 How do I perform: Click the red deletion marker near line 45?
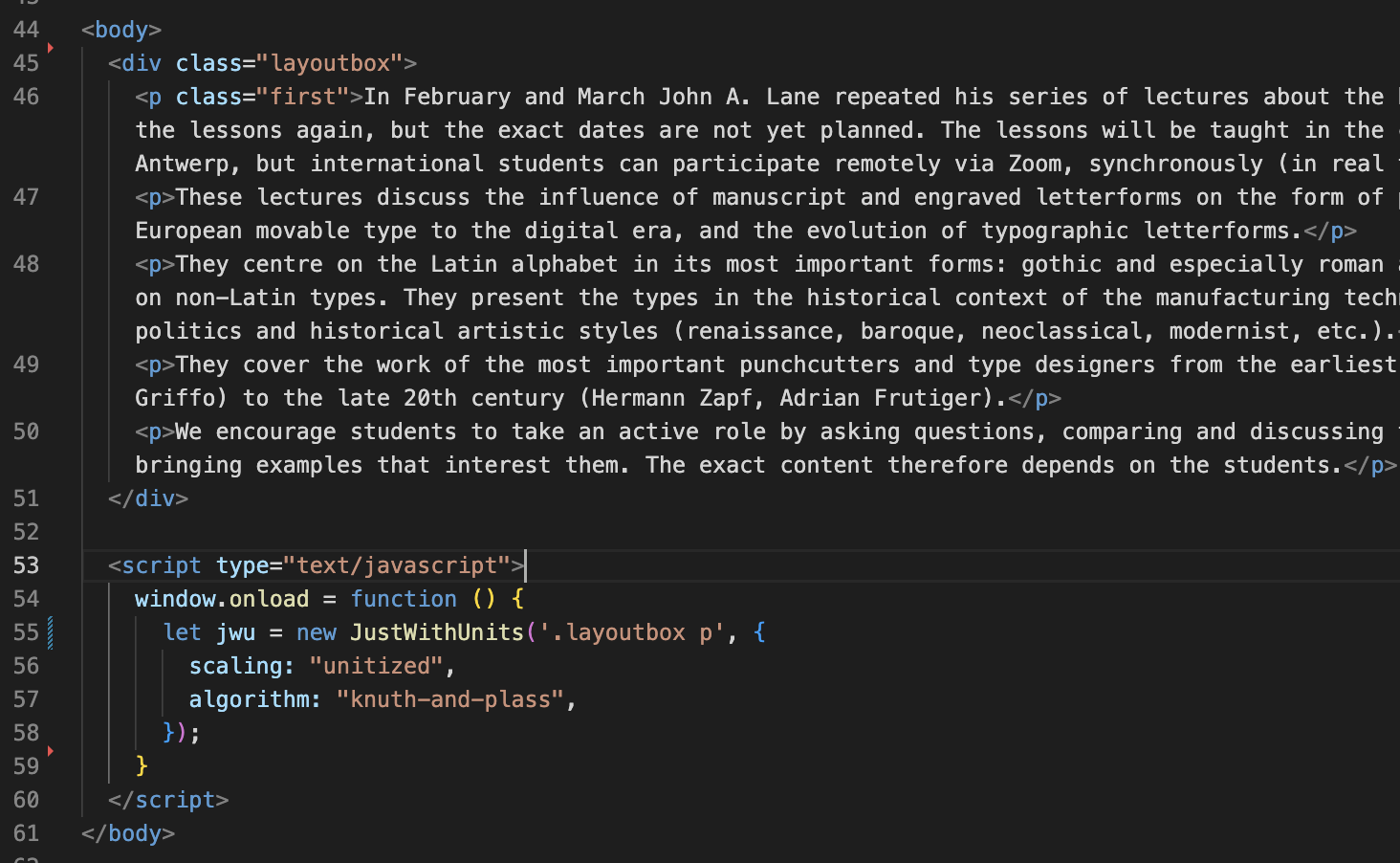[50, 48]
